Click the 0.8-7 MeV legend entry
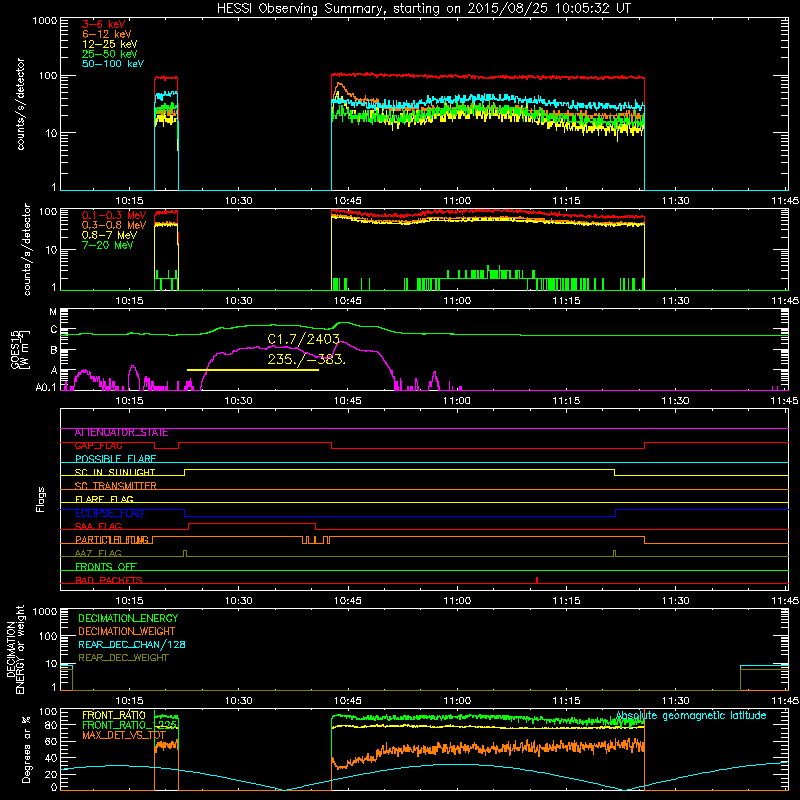800x800 pixels. (x=110, y=235)
